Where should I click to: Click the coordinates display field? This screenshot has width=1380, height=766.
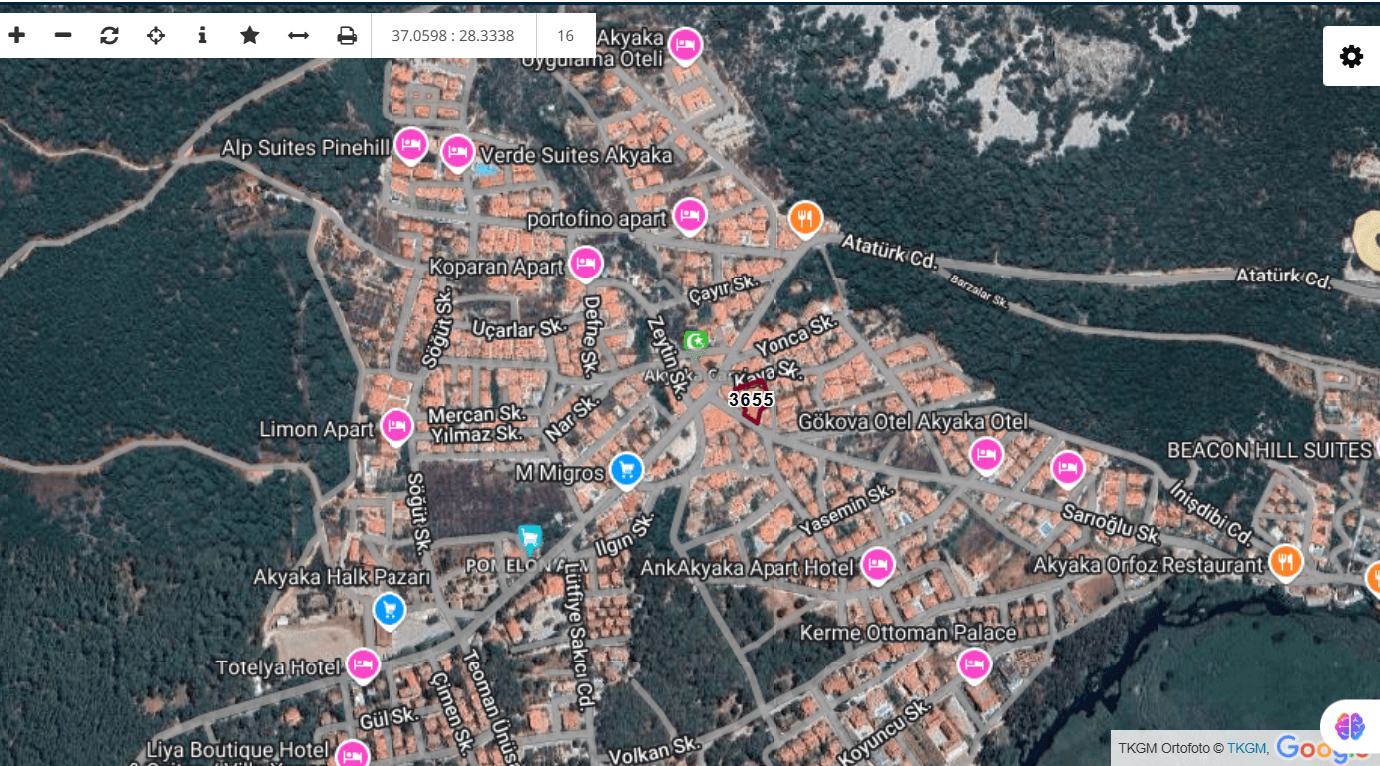coord(453,36)
